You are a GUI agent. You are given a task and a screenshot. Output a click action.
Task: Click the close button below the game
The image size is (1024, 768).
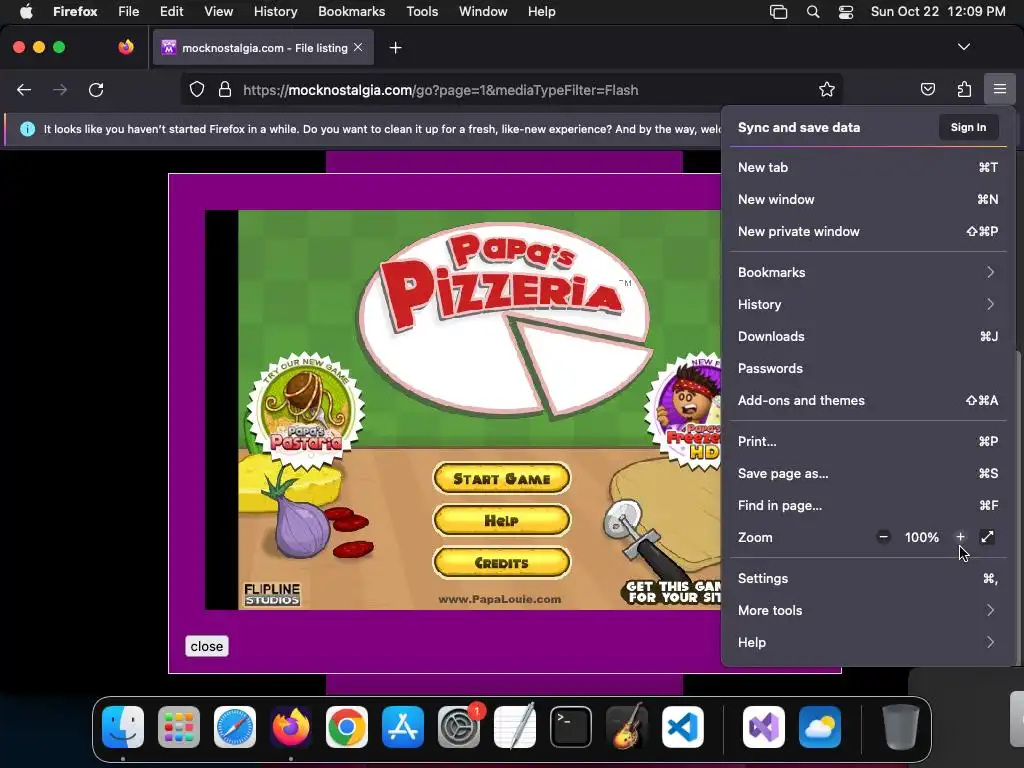[x=207, y=646]
